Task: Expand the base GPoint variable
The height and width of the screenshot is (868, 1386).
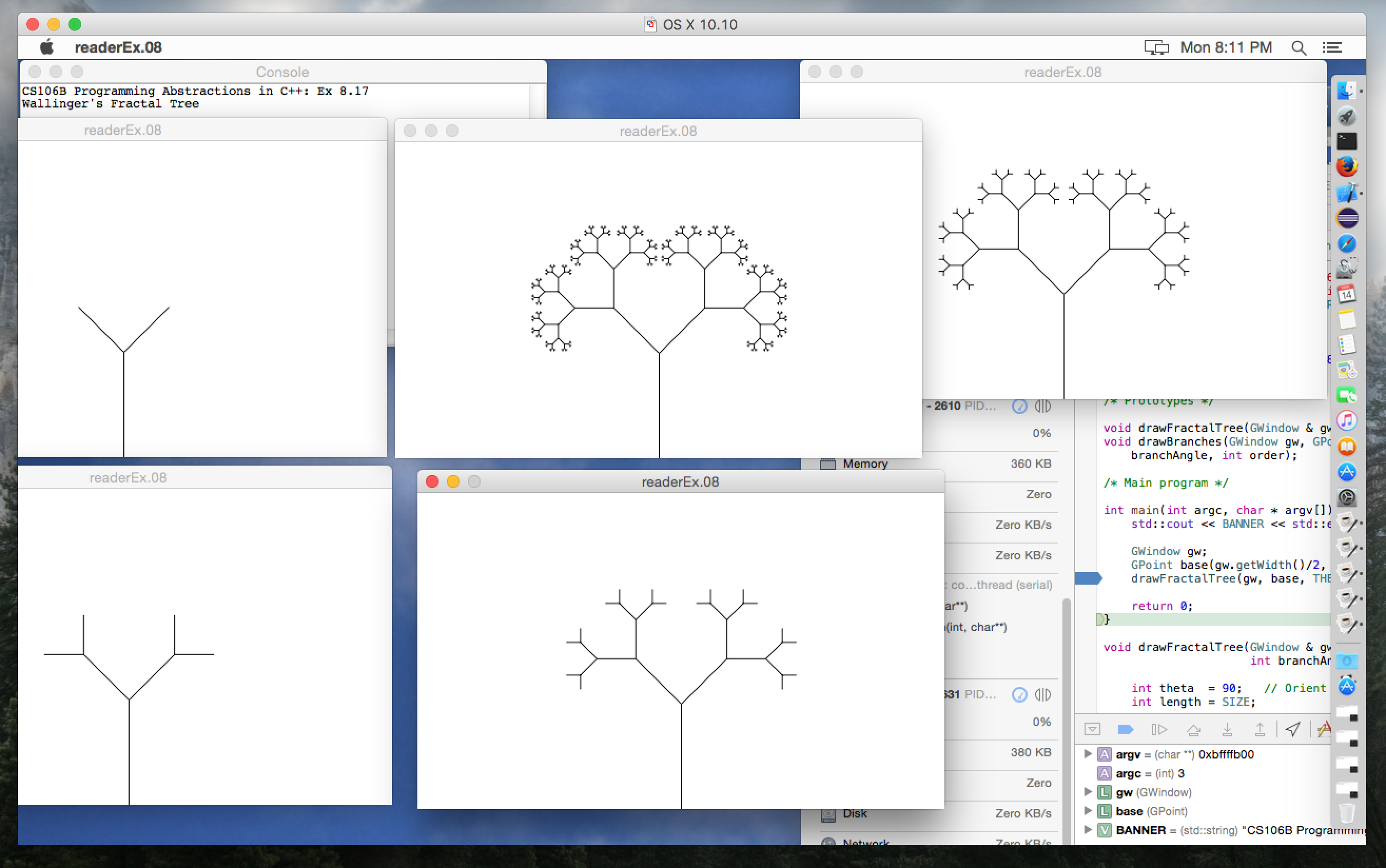Action: (x=1087, y=811)
